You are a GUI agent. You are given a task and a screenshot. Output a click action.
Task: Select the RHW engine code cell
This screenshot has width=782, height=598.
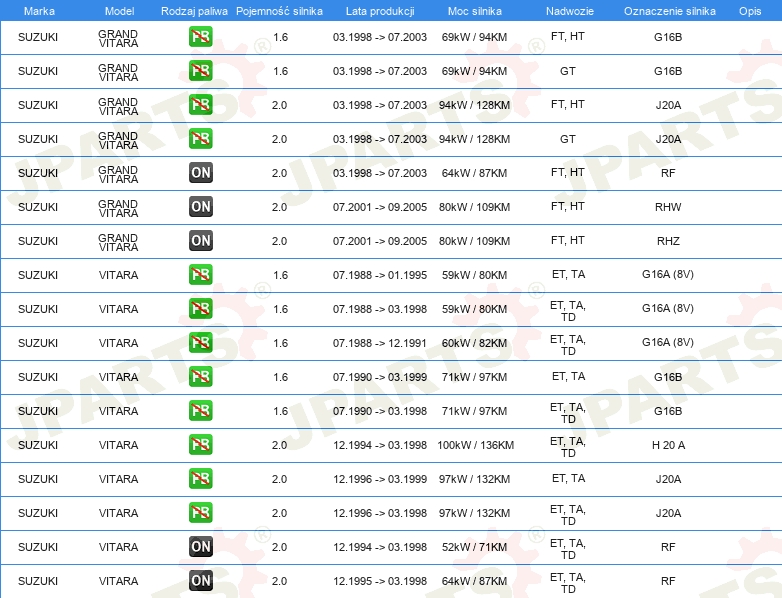click(668, 207)
